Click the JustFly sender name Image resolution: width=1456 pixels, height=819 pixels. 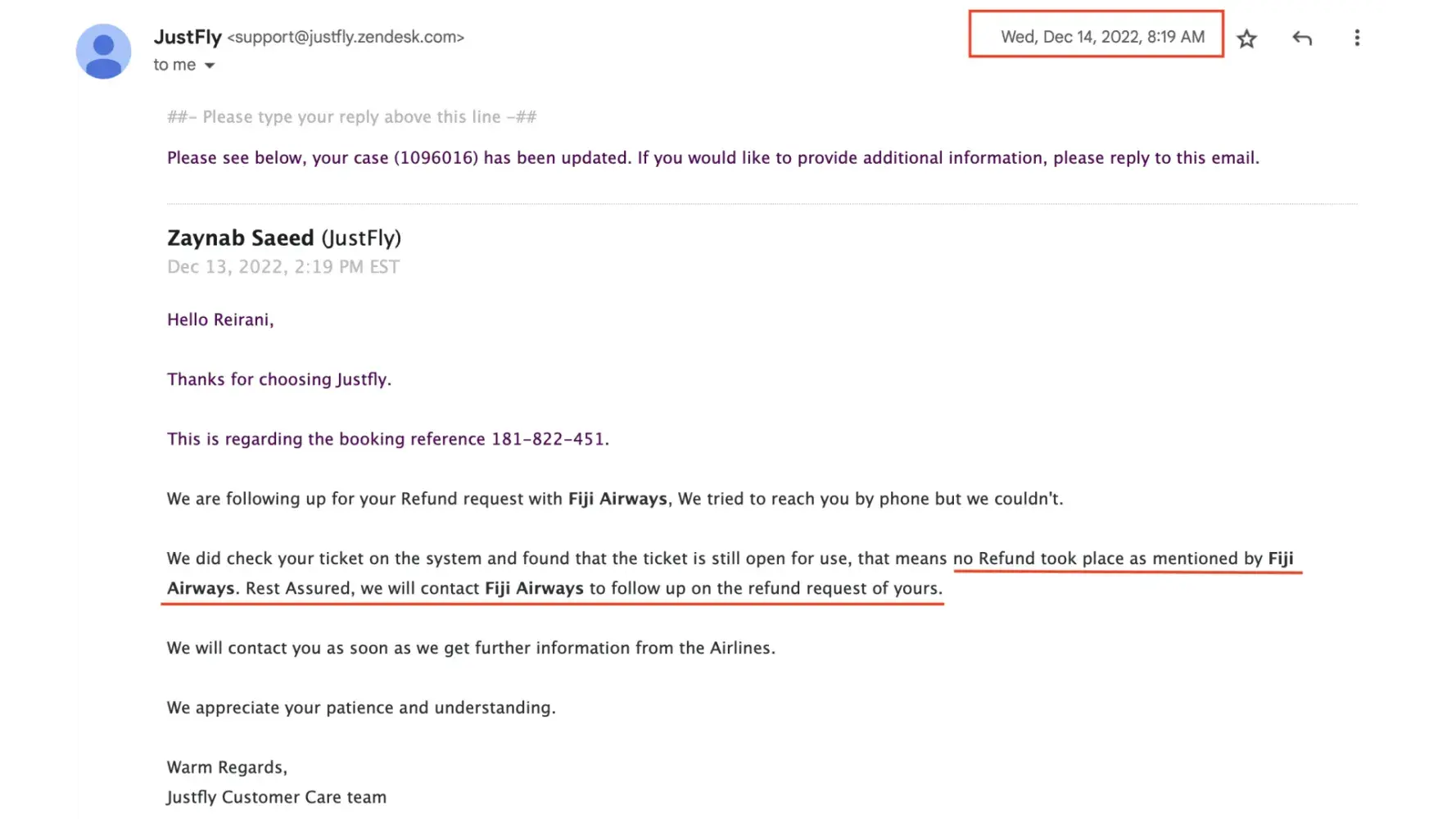[x=188, y=37]
